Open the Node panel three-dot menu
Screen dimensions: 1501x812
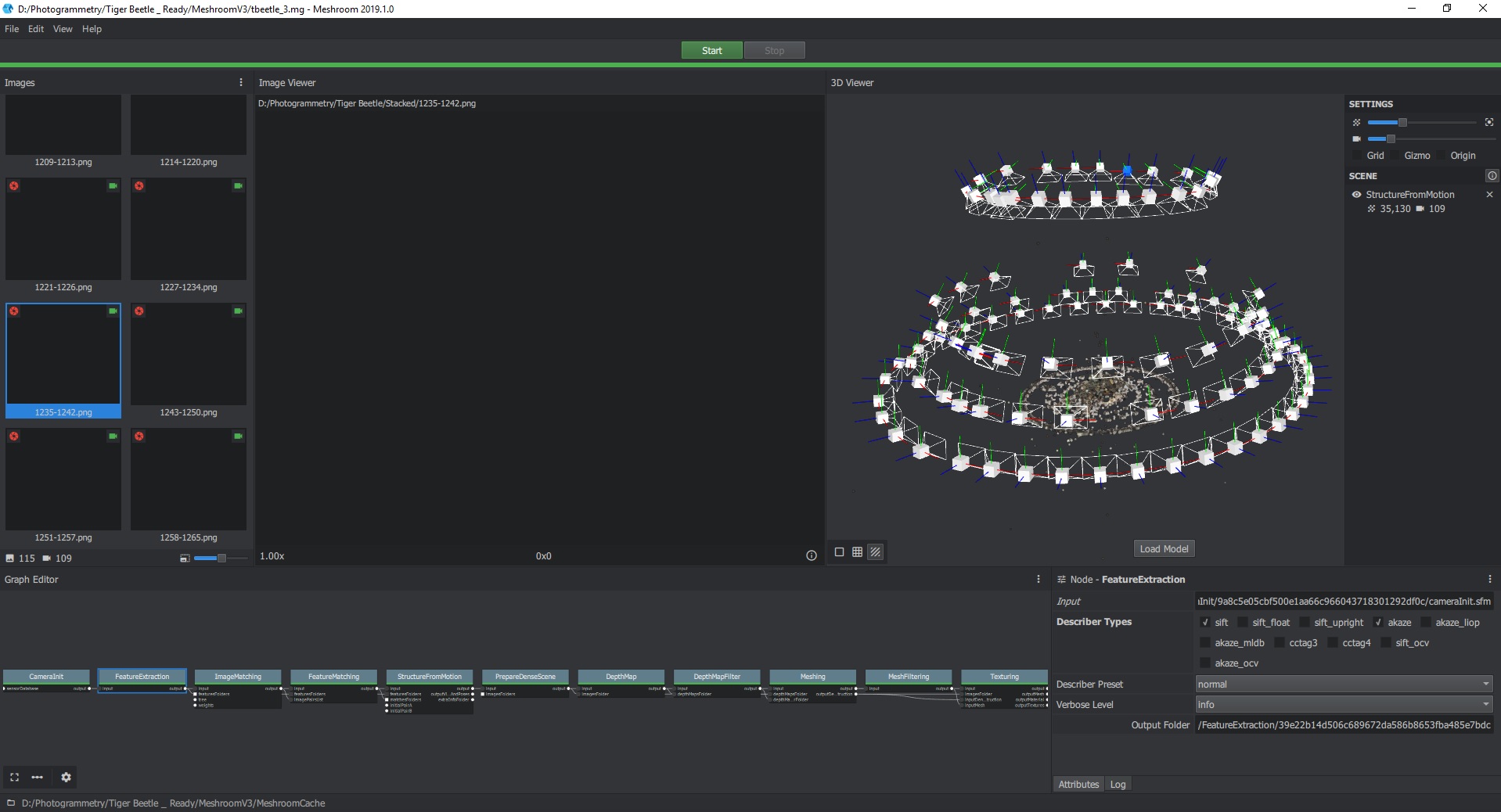point(1489,579)
